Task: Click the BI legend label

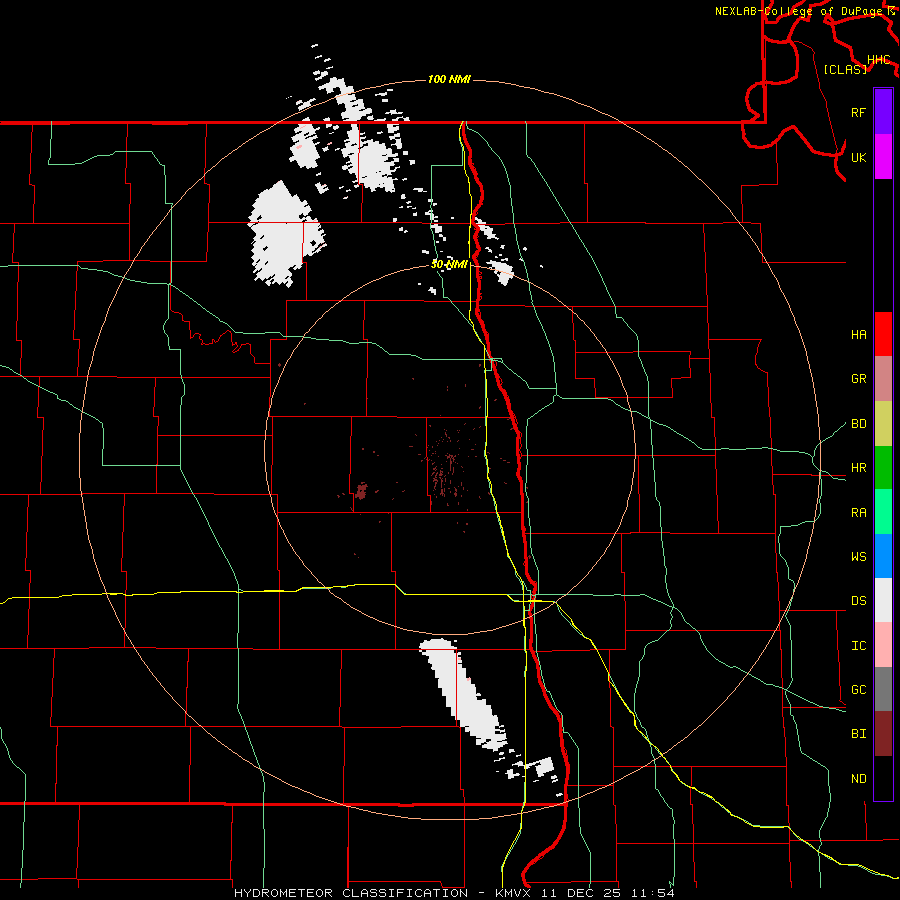Action: click(x=859, y=734)
